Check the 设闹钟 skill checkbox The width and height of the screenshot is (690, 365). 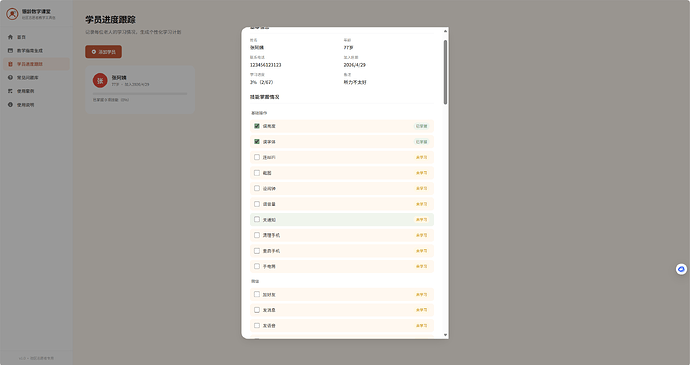(257, 188)
